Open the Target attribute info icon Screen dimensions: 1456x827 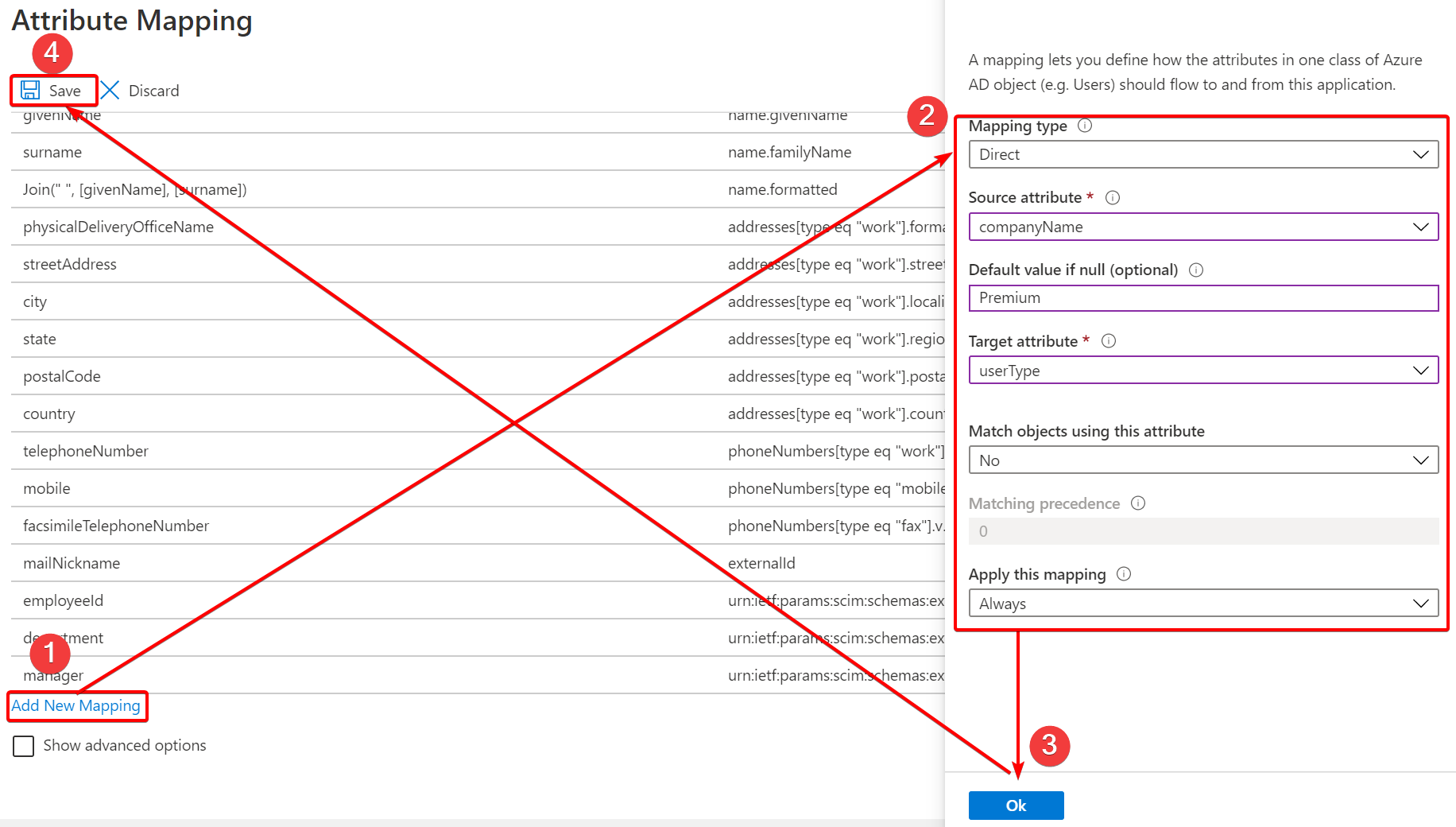[1109, 341]
